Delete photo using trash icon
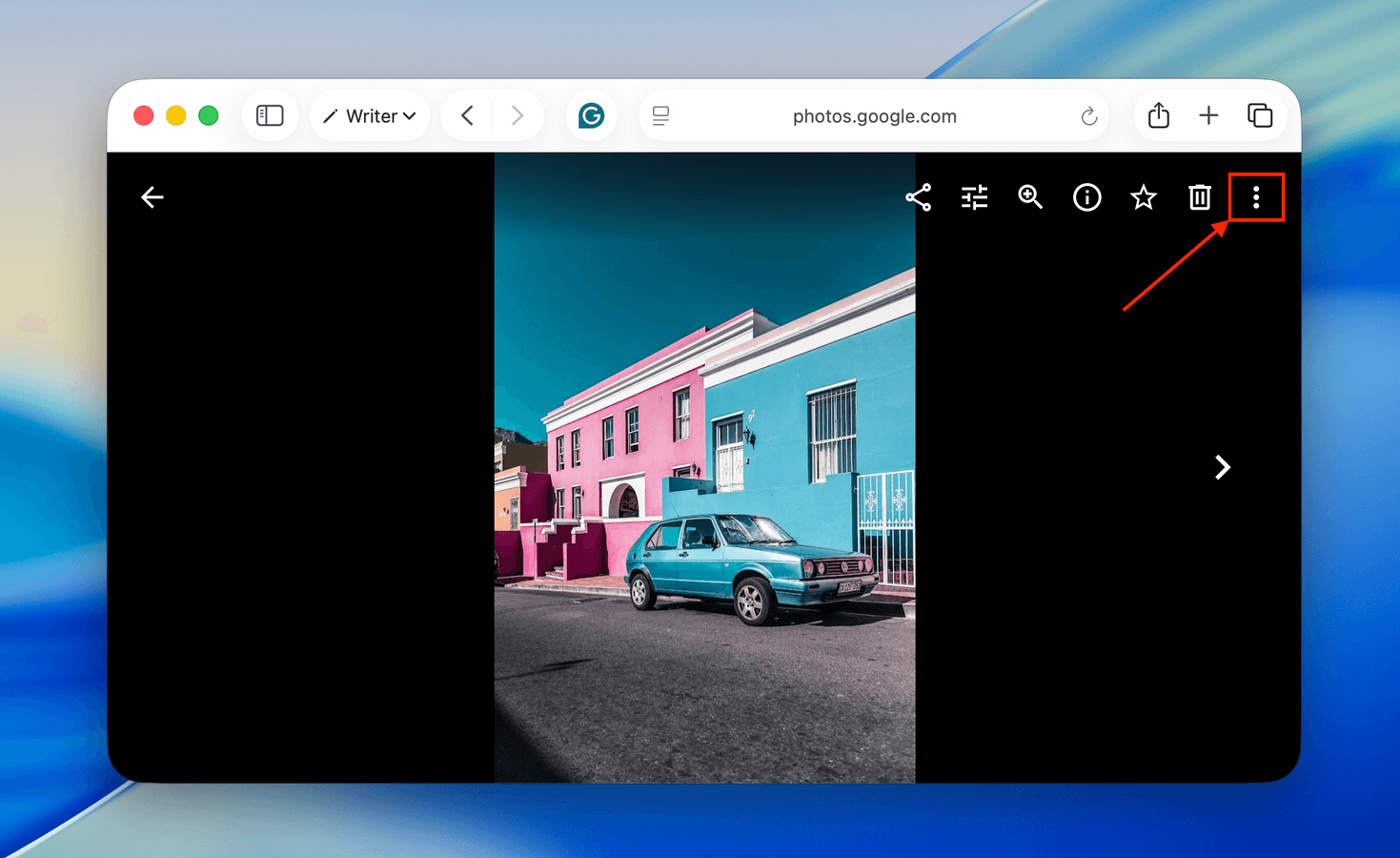Screen dimensions: 1400x858 coord(1199,197)
